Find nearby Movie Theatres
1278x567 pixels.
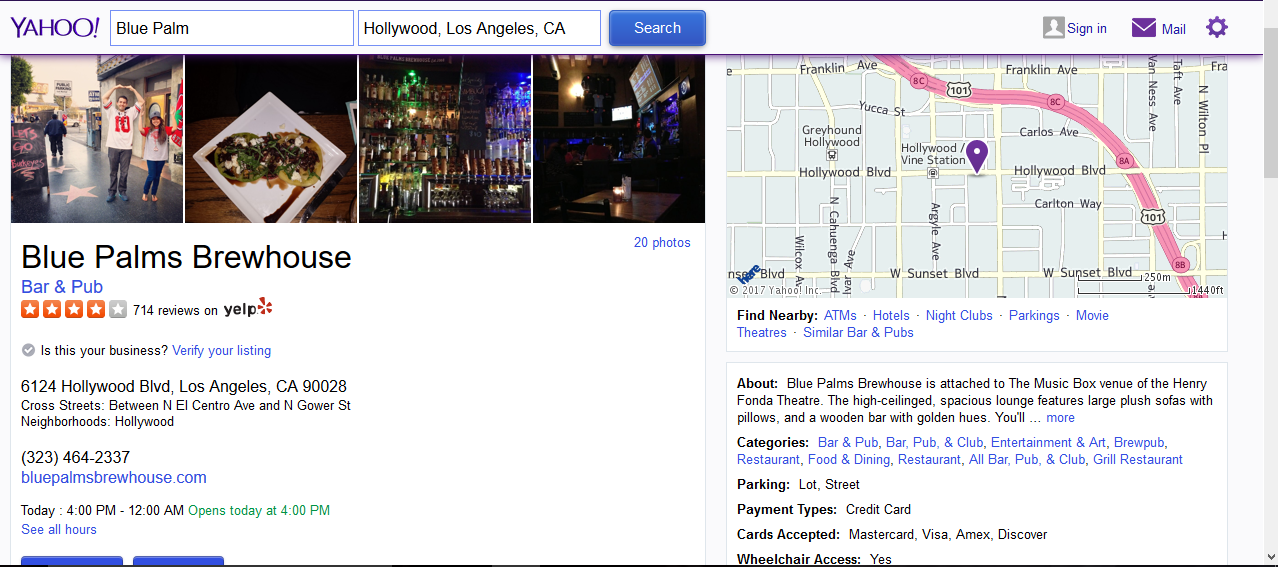(1092, 315)
